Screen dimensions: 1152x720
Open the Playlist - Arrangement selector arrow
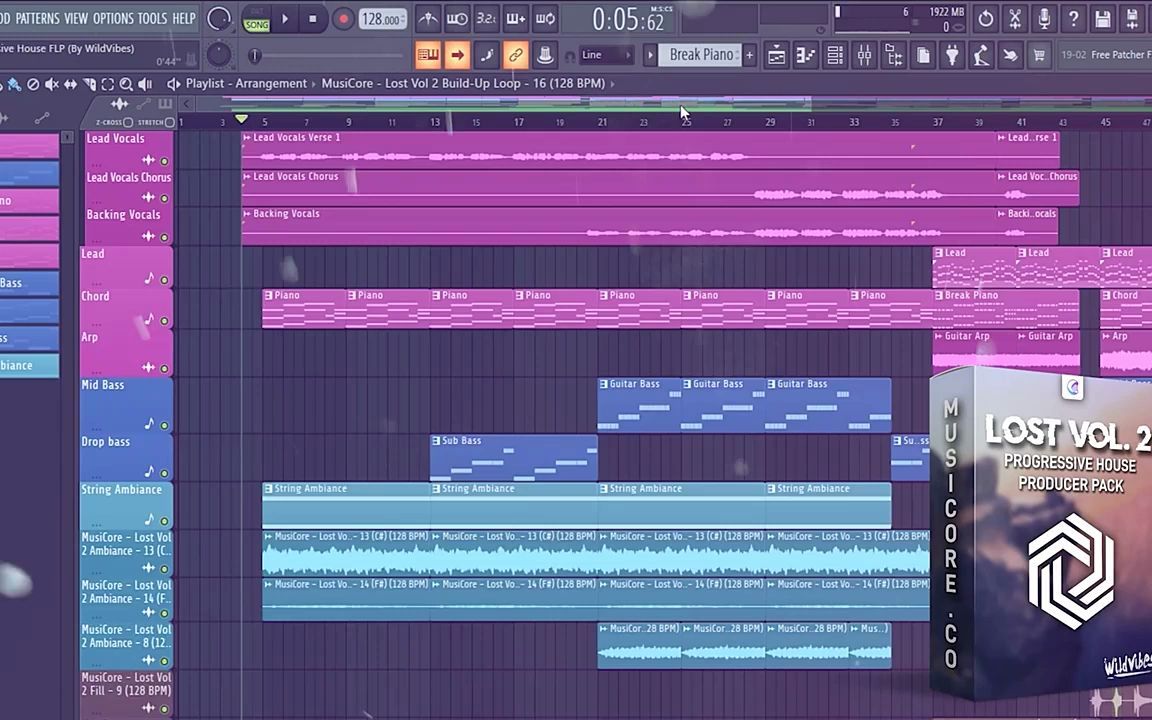[x=174, y=83]
